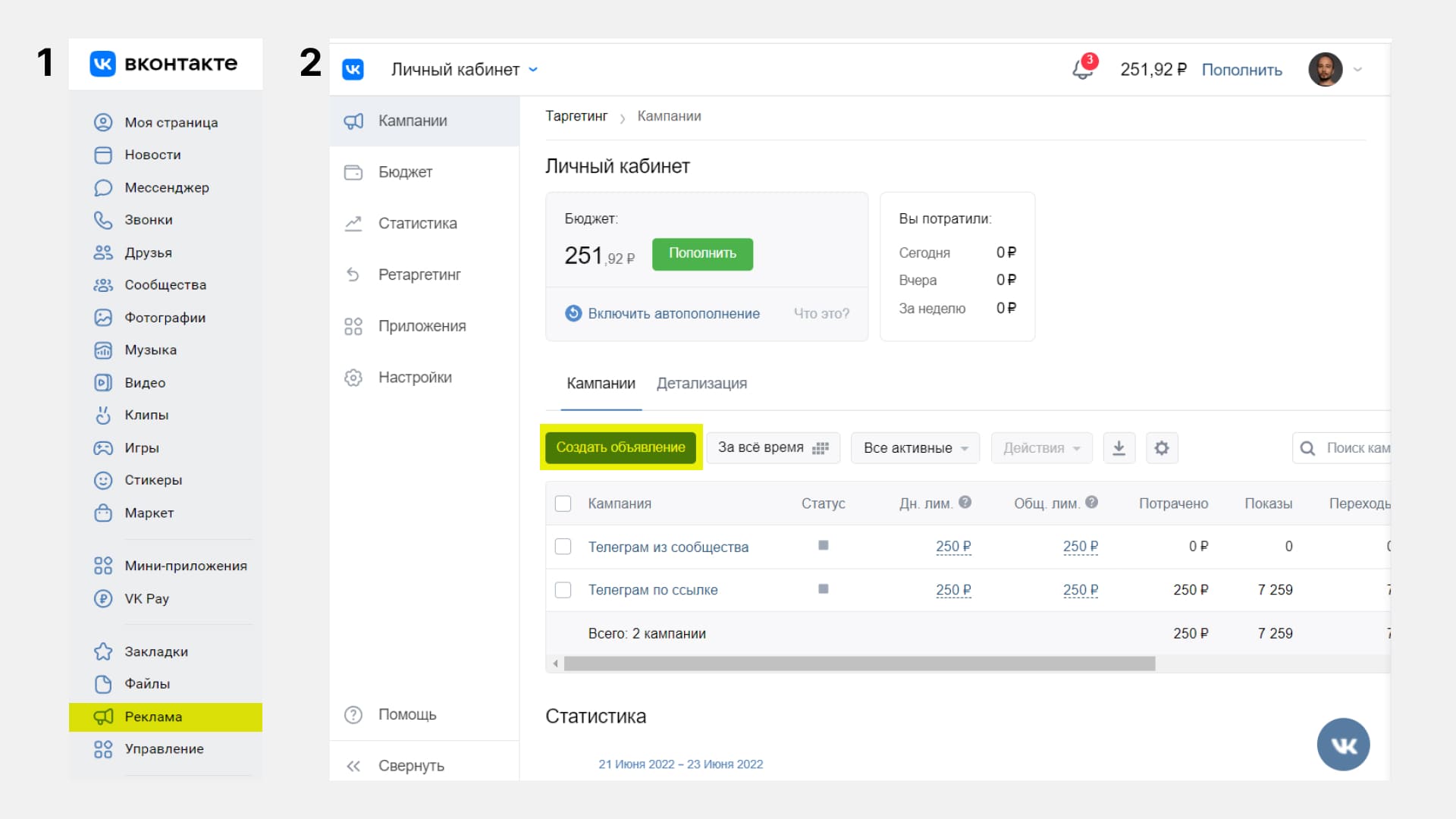
Task: Open Телеграм по ссылке campaign link
Action: [653, 590]
